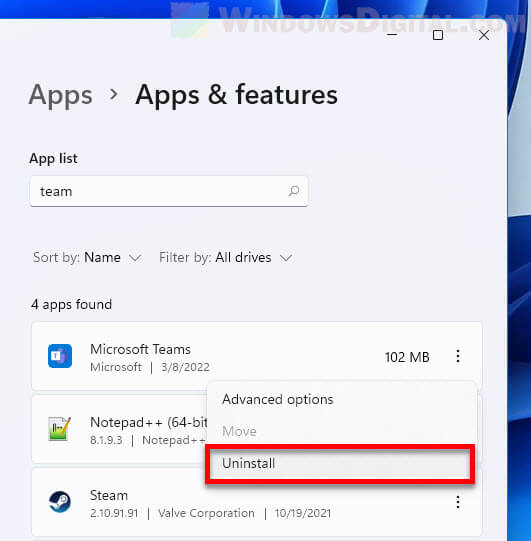Click the Notepad++ (64-bit) entry name

(149, 422)
